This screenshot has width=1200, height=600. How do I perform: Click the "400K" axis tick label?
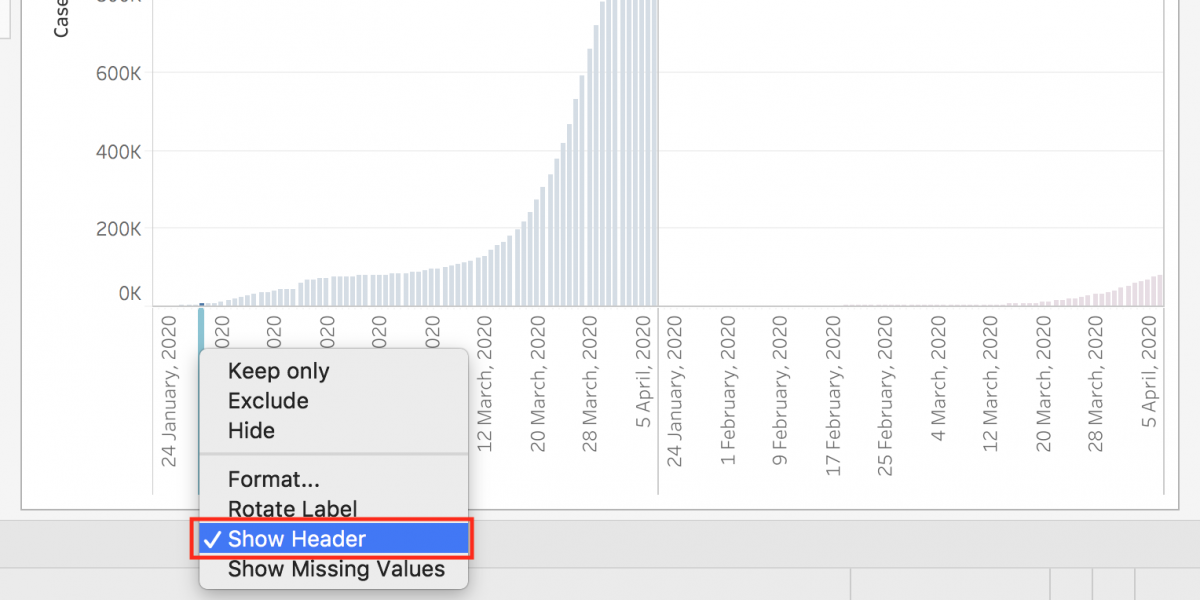point(120,152)
